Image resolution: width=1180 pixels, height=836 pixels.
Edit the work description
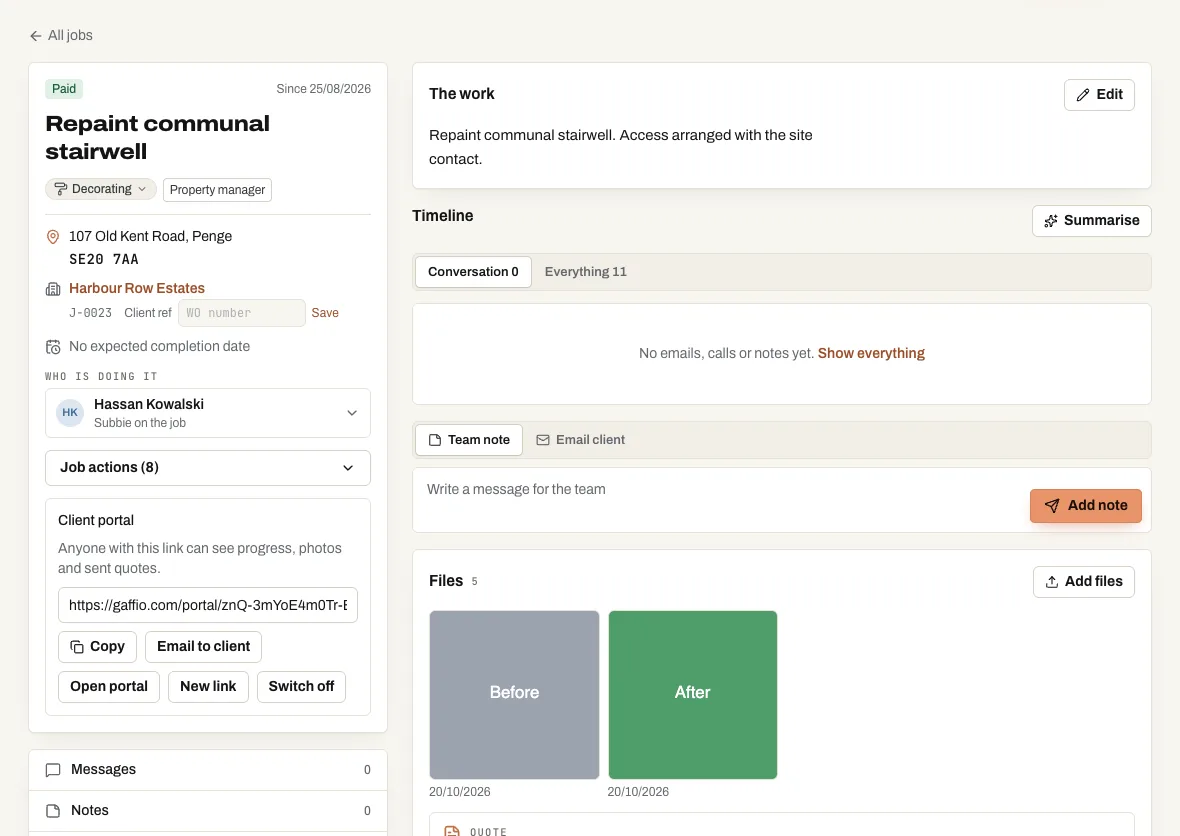(x=1099, y=95)
